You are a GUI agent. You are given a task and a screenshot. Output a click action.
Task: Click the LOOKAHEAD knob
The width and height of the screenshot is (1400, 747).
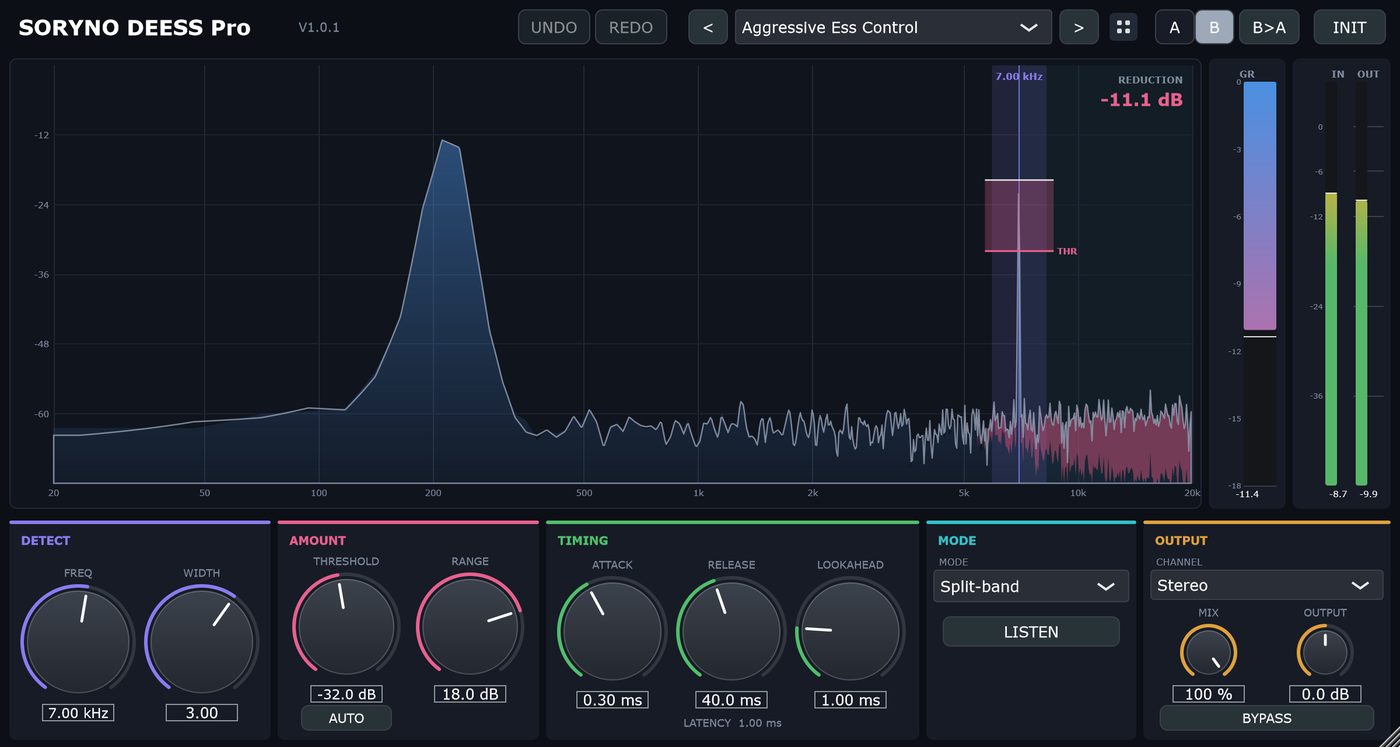[x=850, y=631]
